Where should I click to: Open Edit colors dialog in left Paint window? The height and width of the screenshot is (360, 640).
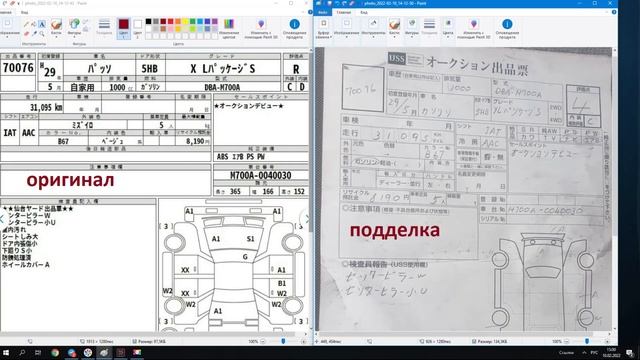click(229, 28)
